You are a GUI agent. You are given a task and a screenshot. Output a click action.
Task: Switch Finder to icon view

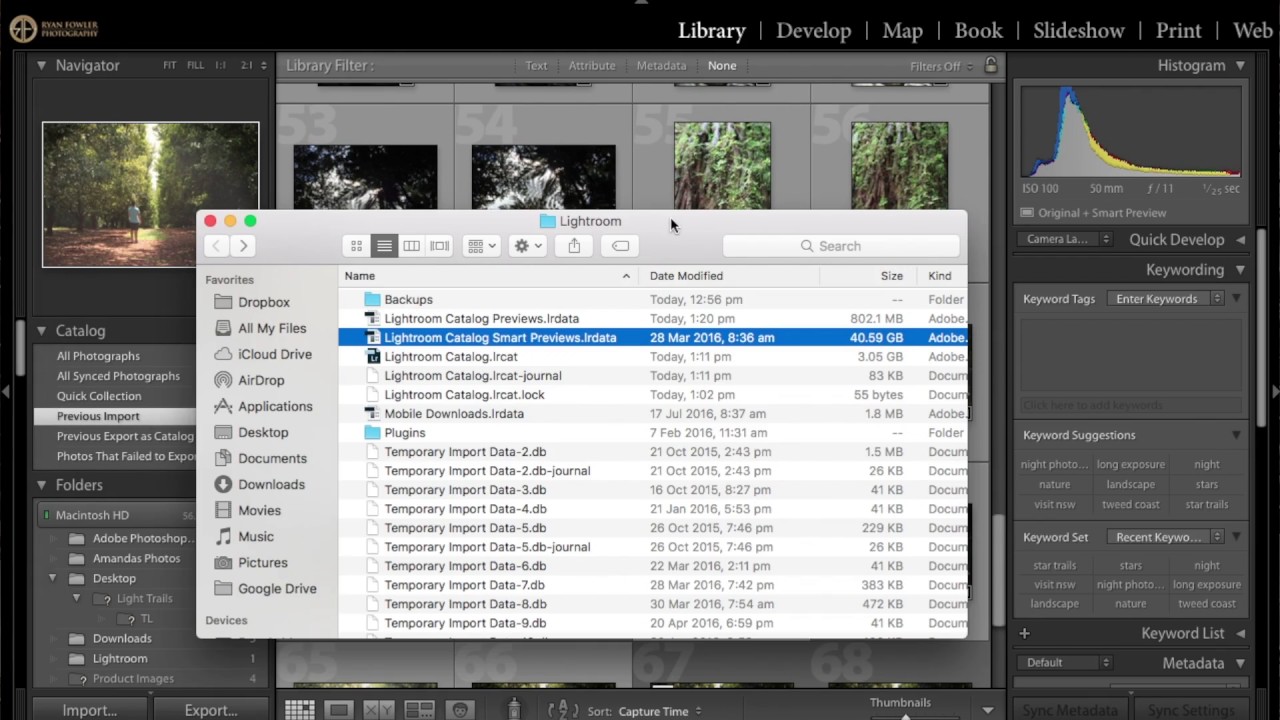click(x=356, y=246)
